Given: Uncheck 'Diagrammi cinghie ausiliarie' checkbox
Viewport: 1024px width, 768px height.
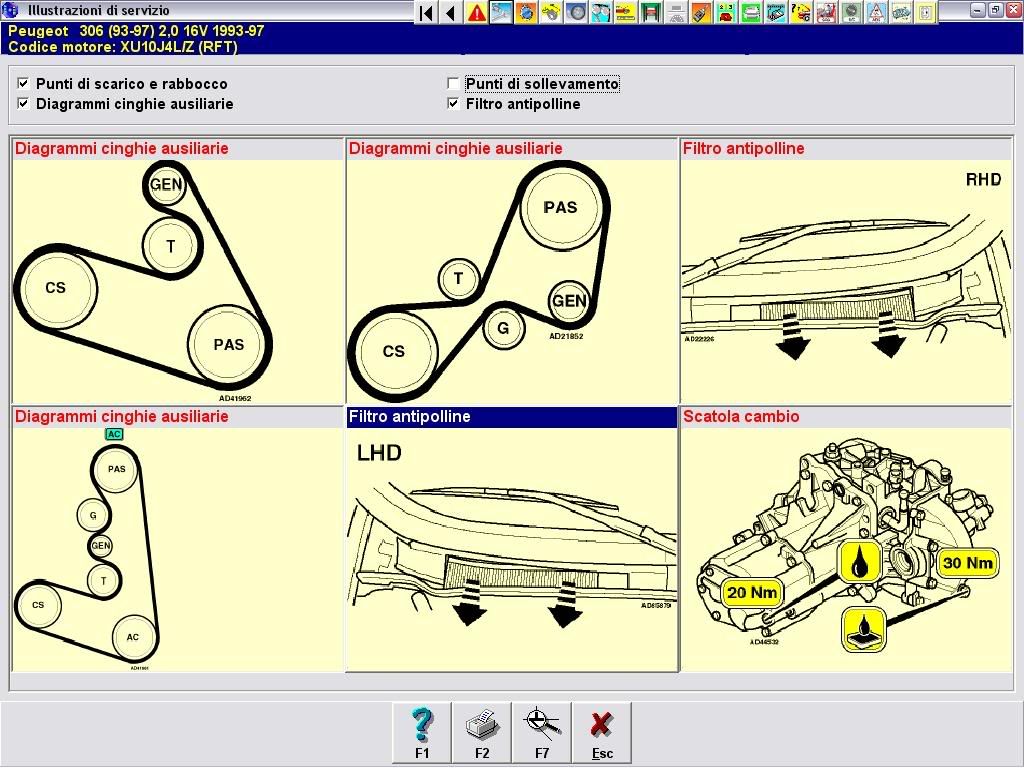Looking at the screenshot, I should click(x=24, y=104).
